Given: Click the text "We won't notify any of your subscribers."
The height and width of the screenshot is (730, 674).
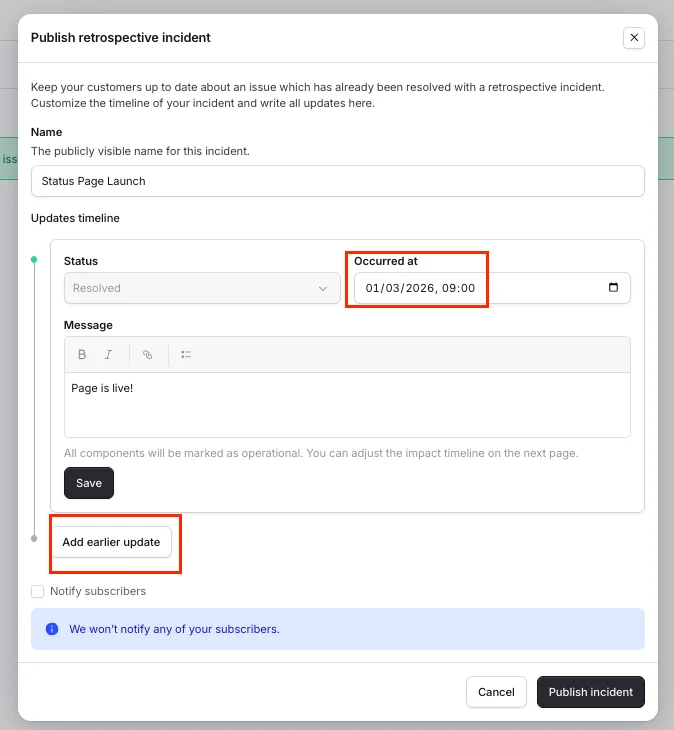Looking at the screenshot, I should 175,629.
